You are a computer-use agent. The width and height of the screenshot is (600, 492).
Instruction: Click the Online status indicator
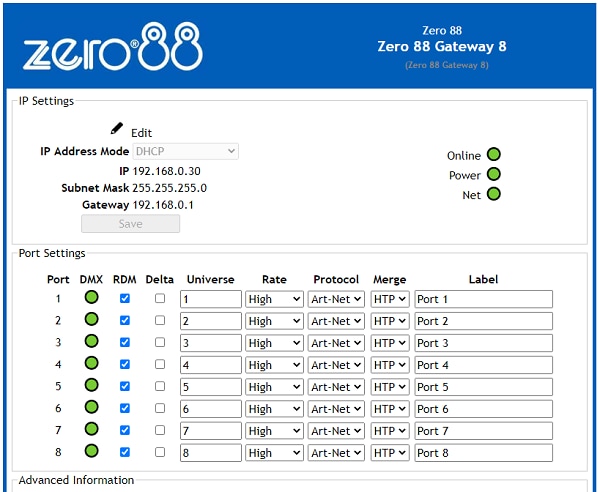[x=494, y=155]
